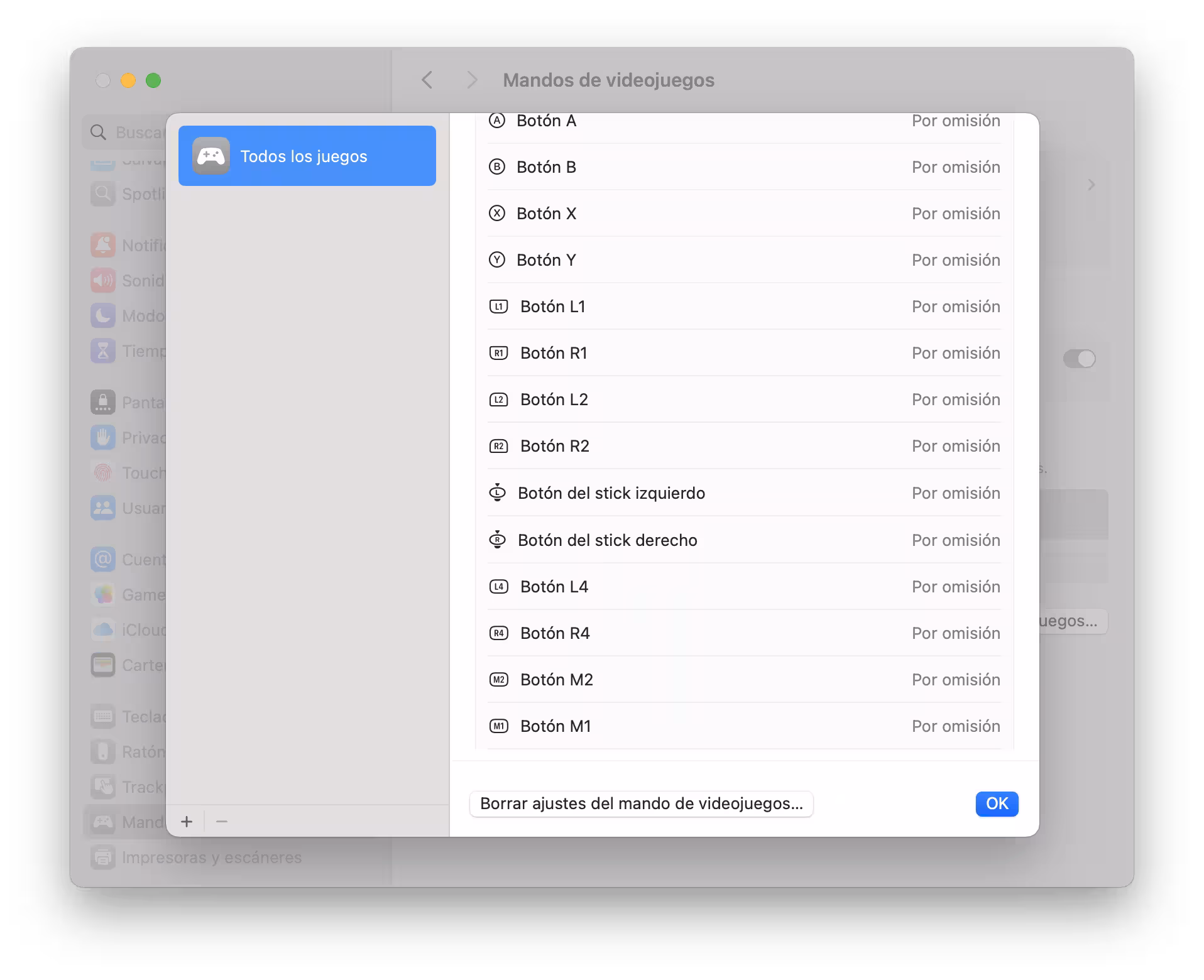
Task: Open Por omisión menu for Botón L1
Action: point(956,307)
